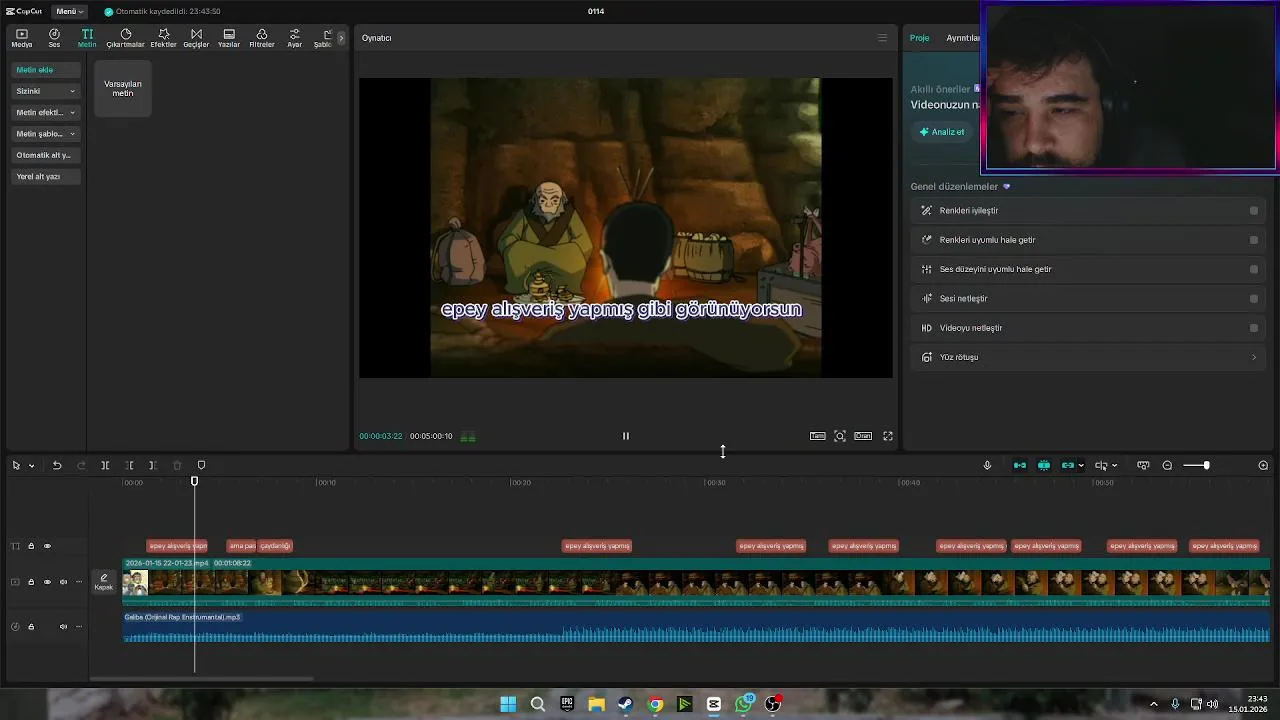Open Yerel alt yazı option
This screenshot has height=720, width=1280.
[46, 176]
